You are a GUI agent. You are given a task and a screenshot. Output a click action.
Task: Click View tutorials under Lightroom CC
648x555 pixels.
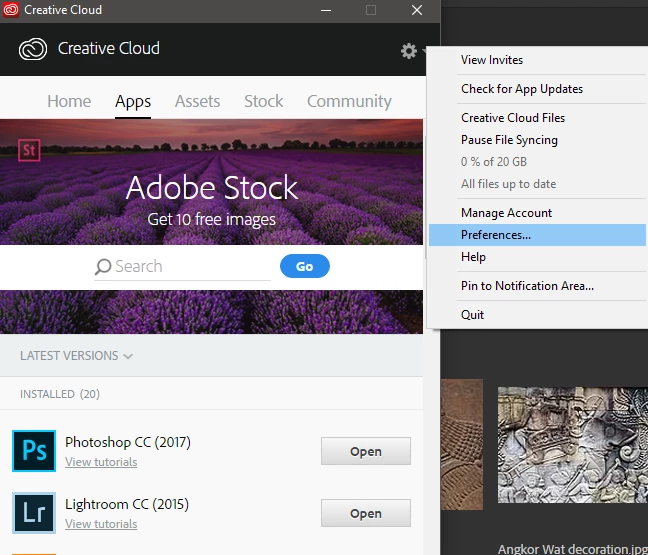101,524
